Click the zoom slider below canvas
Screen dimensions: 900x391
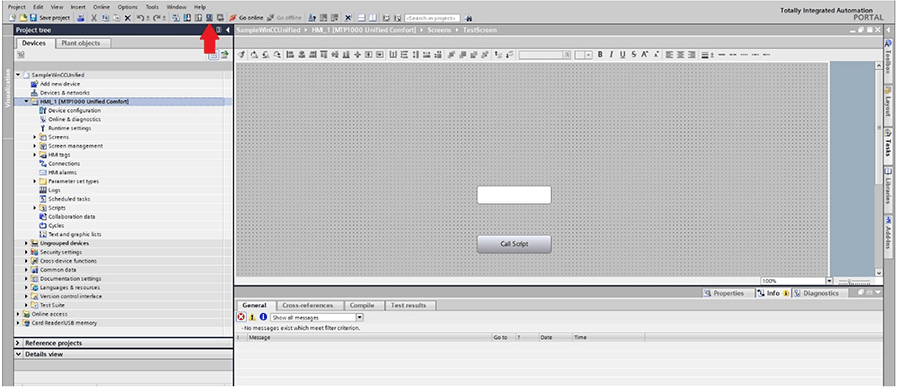pyautogui.click(x=854, y=281)
